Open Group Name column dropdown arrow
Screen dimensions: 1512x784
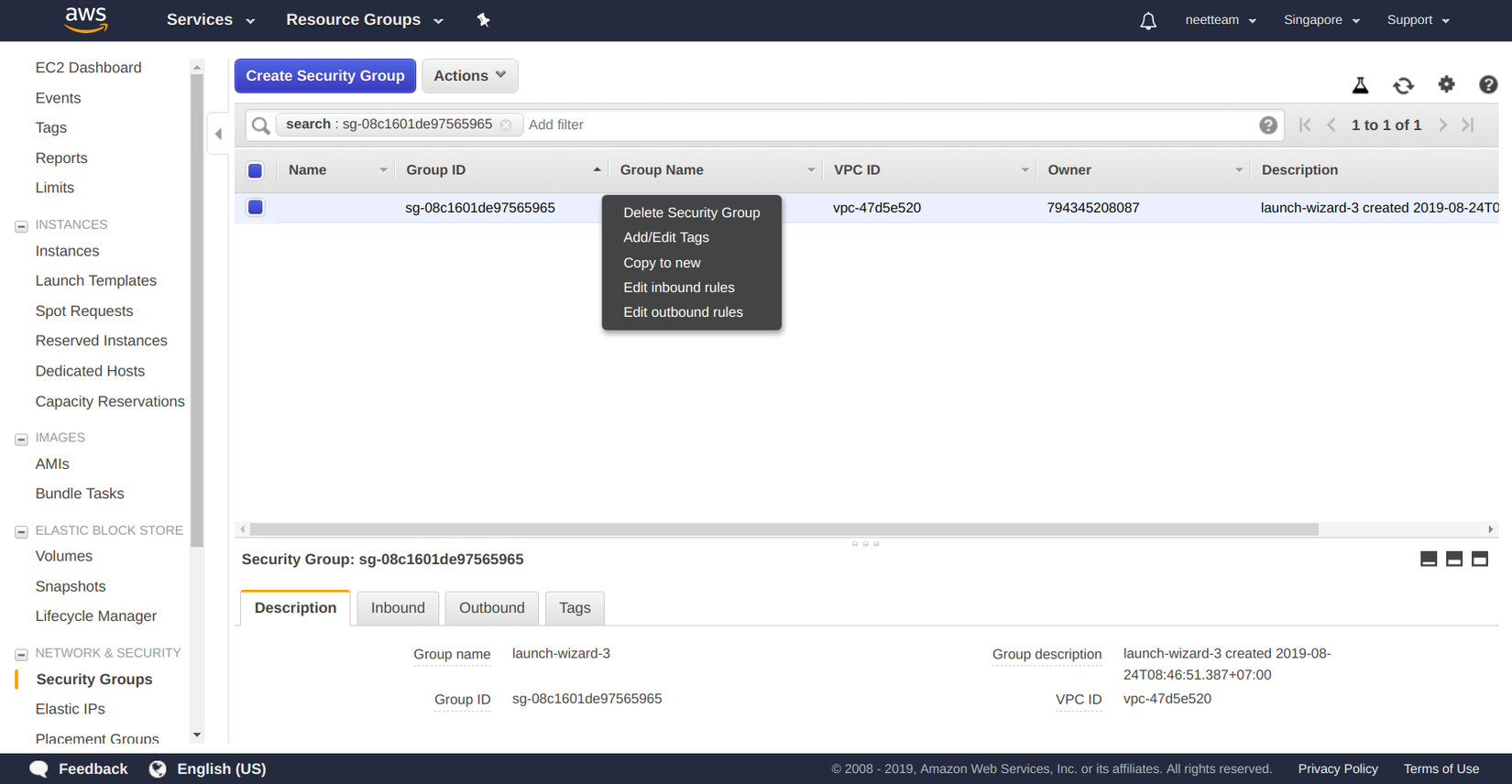811,170
